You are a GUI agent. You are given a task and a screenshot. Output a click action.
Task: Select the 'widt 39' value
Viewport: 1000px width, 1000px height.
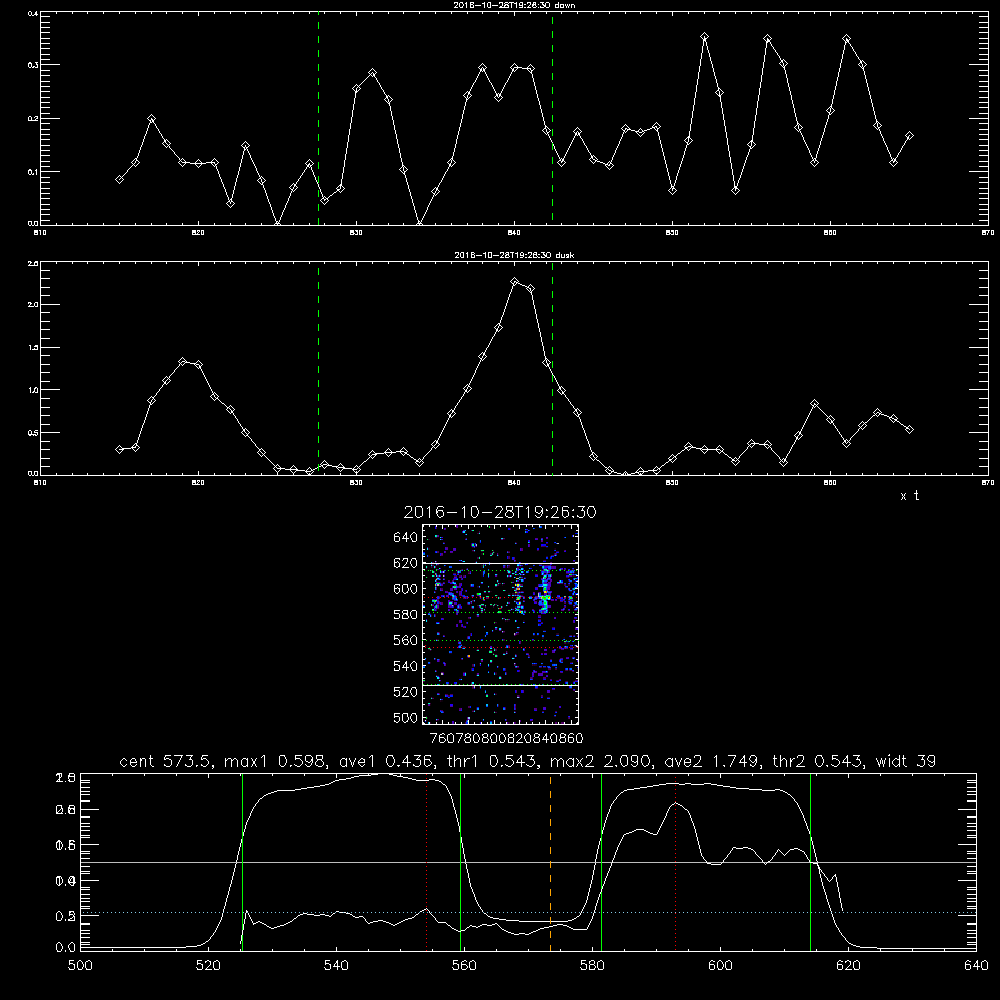pos(906,761)
